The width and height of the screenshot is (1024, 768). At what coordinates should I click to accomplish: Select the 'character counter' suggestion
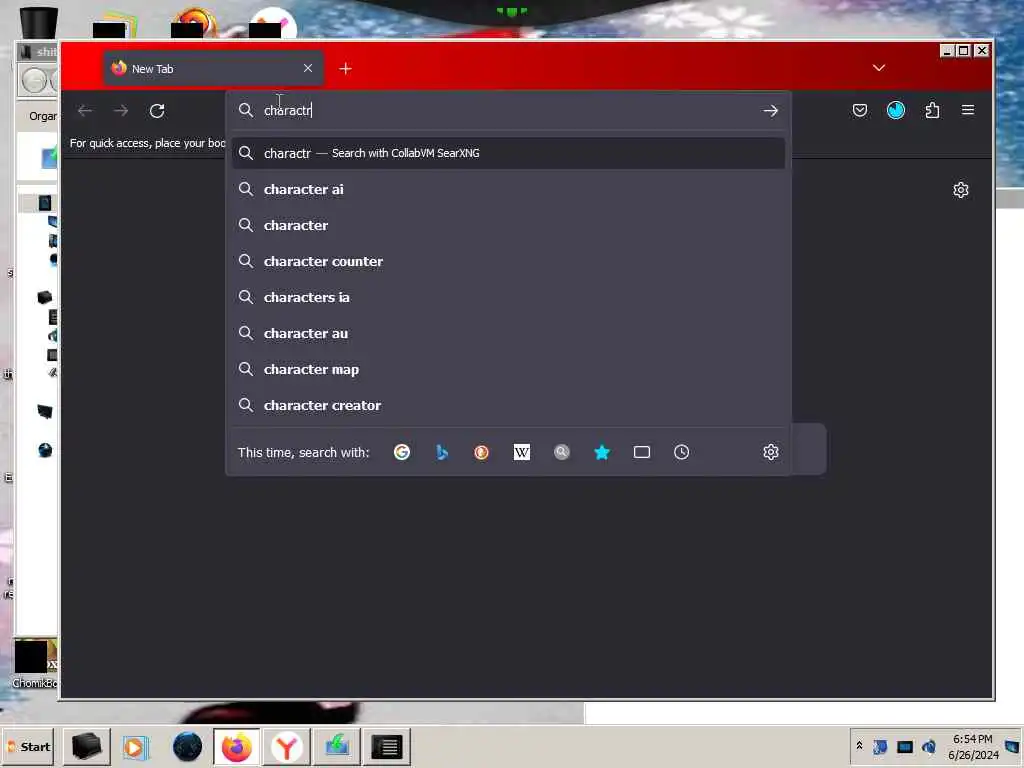pos(508,261)
